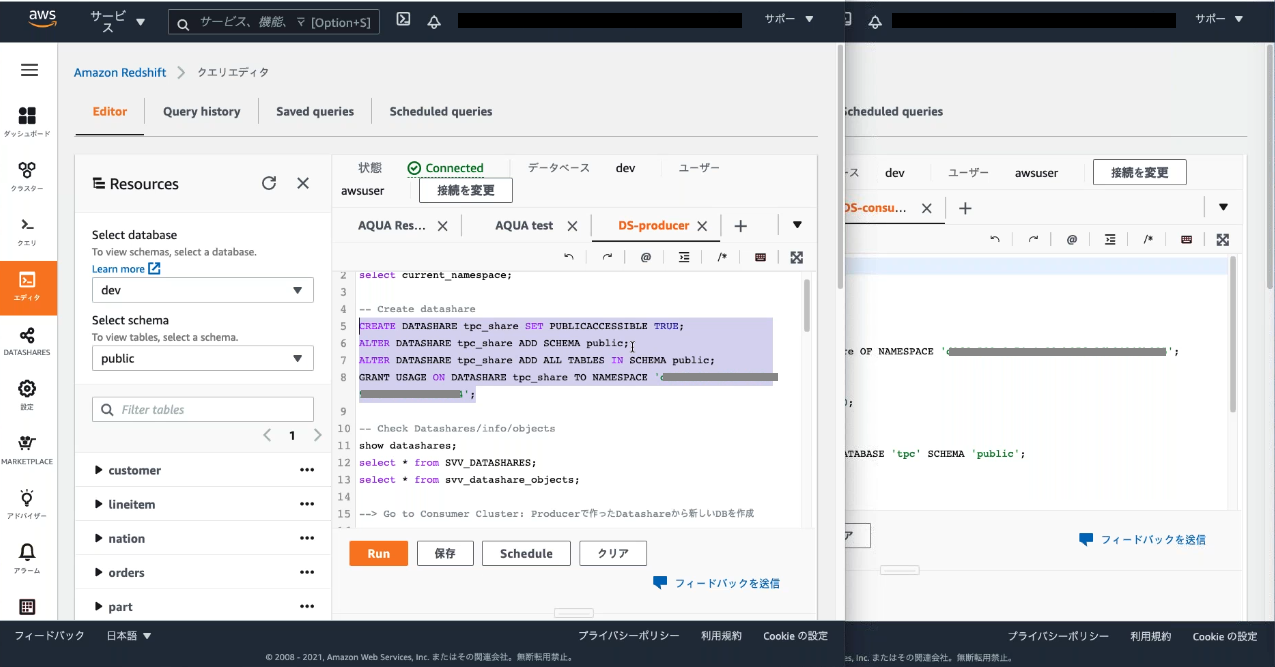The height and width of the screenshot is (667, 1275).
Task: Open the Select schema dropdown
Action: point(203,359)
